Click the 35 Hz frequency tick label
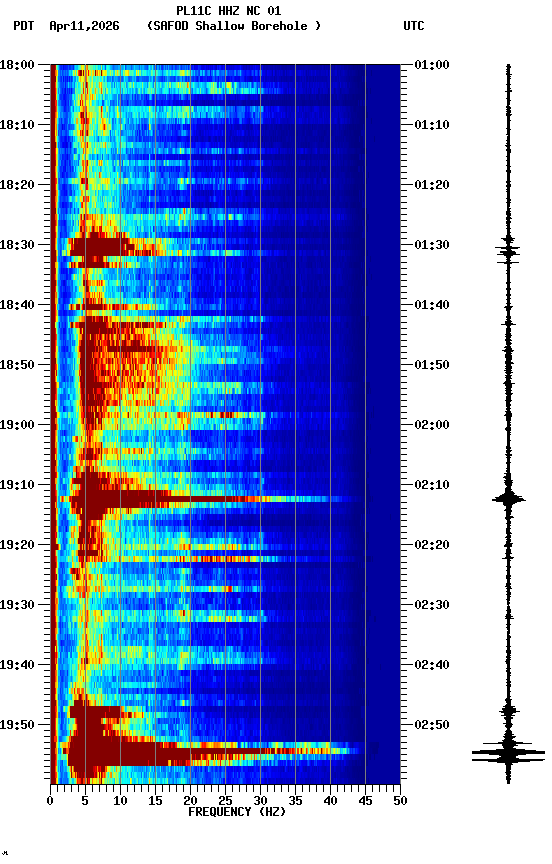552x864 pixels. [x=295, y=802]
